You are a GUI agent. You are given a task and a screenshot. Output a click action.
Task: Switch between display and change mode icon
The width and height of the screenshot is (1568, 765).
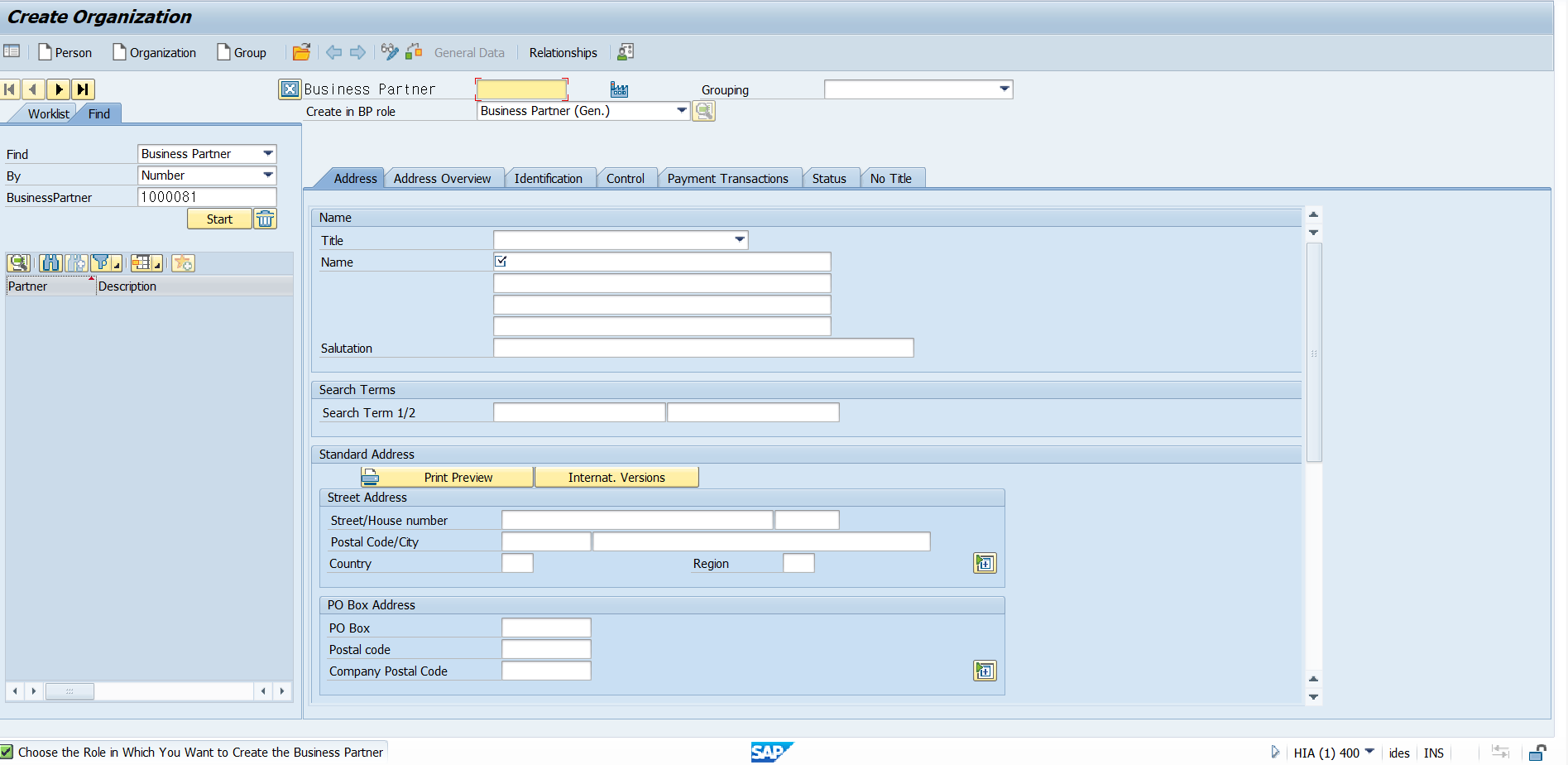coord(390,52)
